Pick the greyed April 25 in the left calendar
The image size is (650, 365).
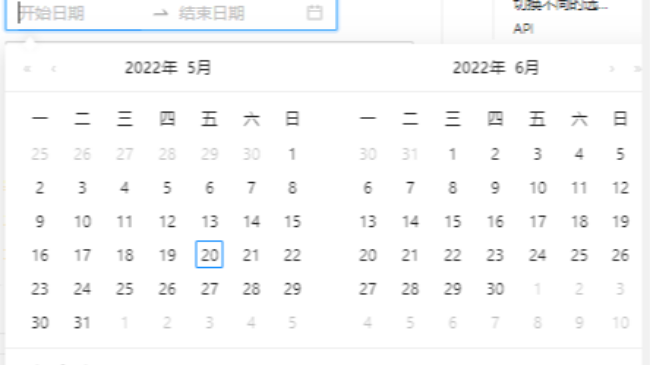coord(39,154)
